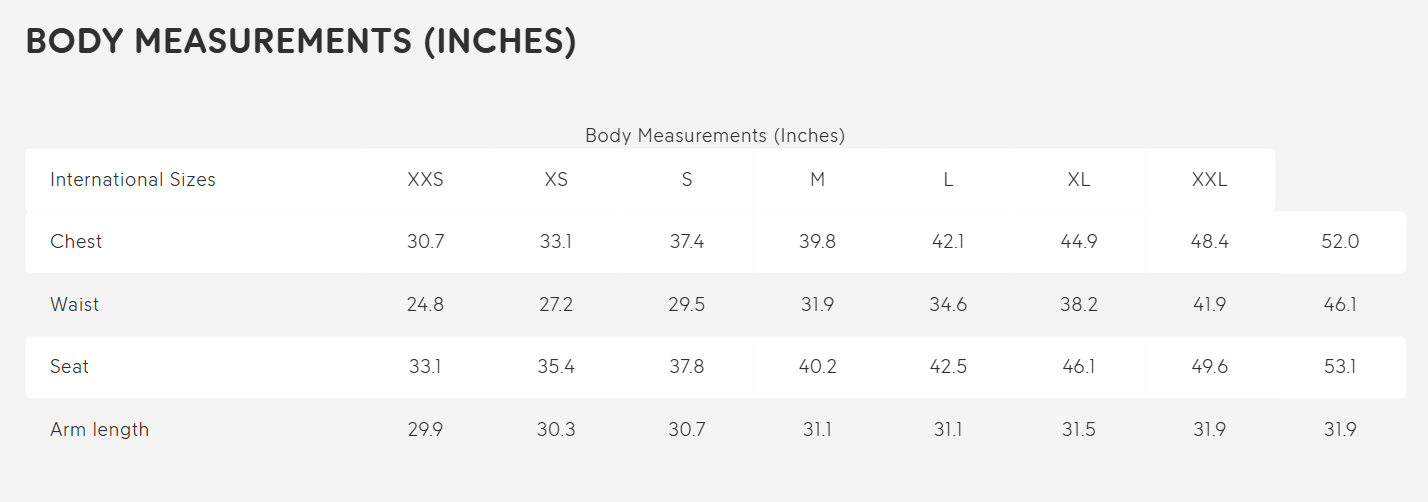Screen dimensions: 1428x502
Task: Select the XXL size column header
Action: click(x=1209, y=180)
